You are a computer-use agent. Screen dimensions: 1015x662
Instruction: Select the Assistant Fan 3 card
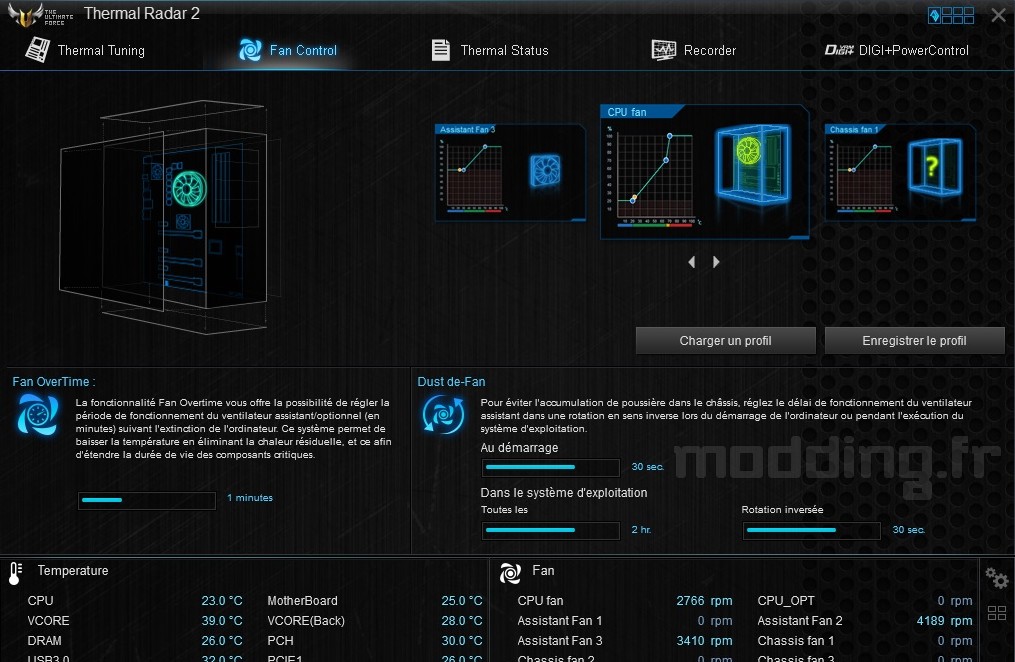(511, 173)
